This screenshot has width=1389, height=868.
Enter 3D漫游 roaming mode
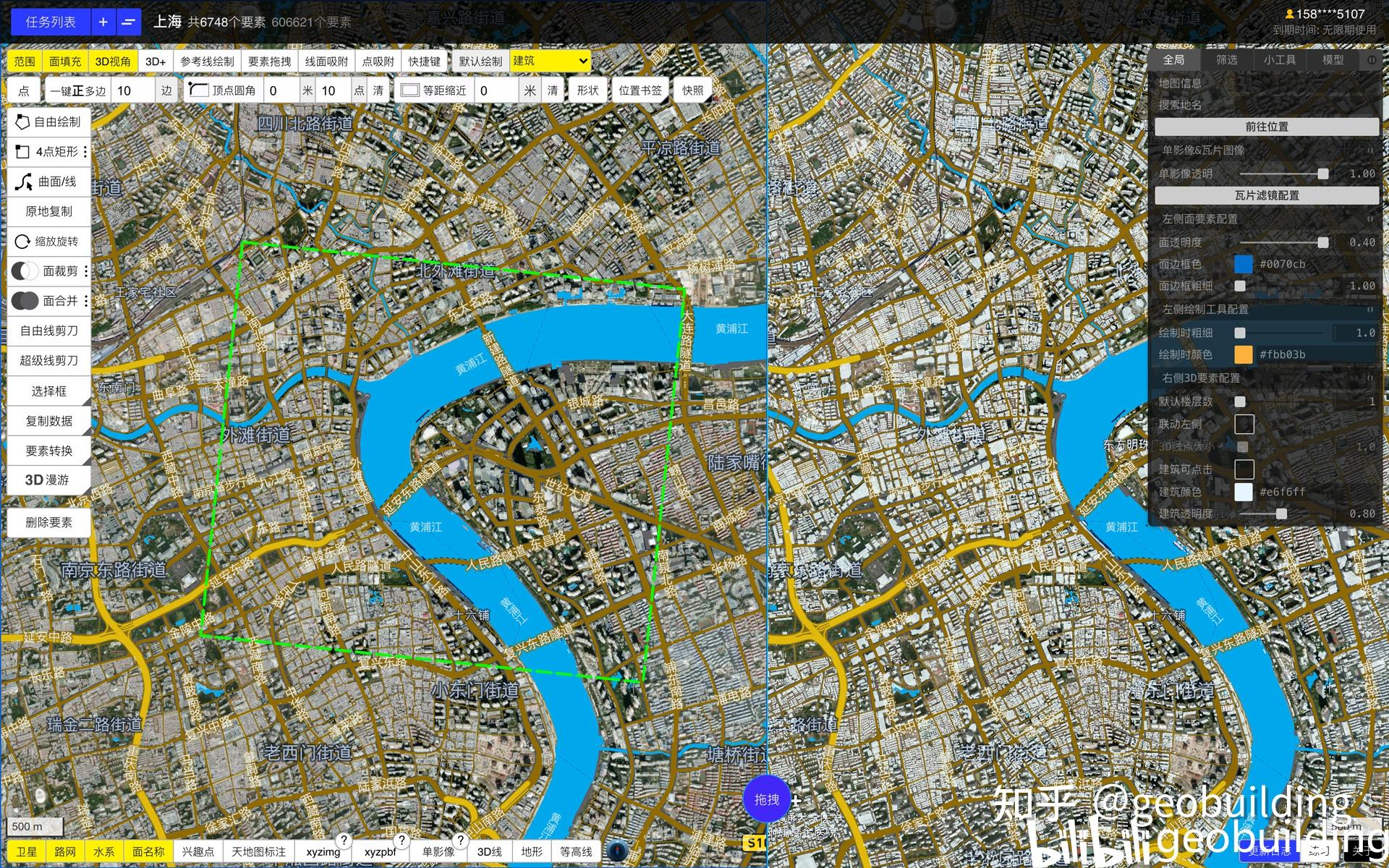(x=48, y=480)
